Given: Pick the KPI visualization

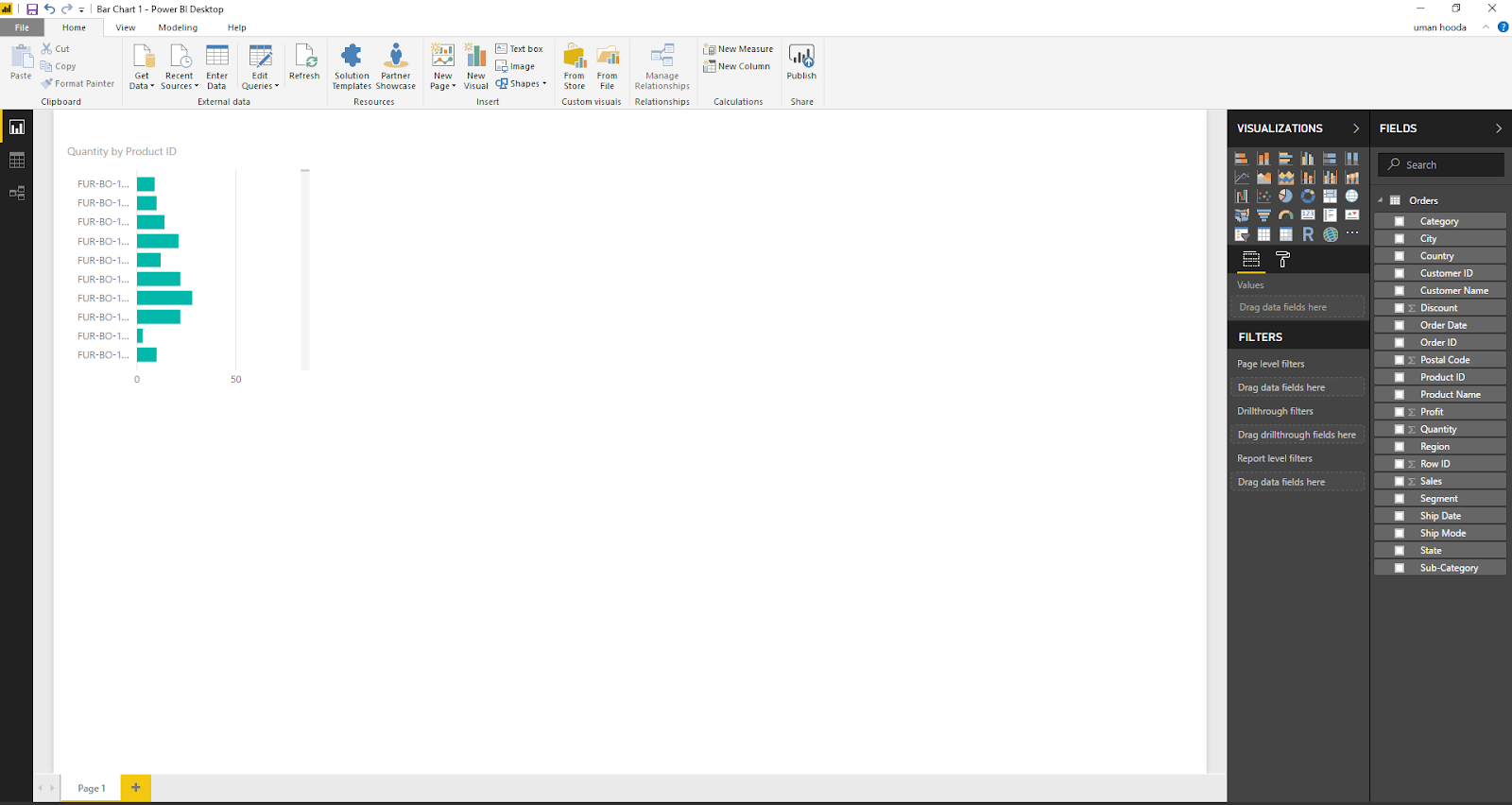Looking at the screenshot, I should click(1352, 215).
